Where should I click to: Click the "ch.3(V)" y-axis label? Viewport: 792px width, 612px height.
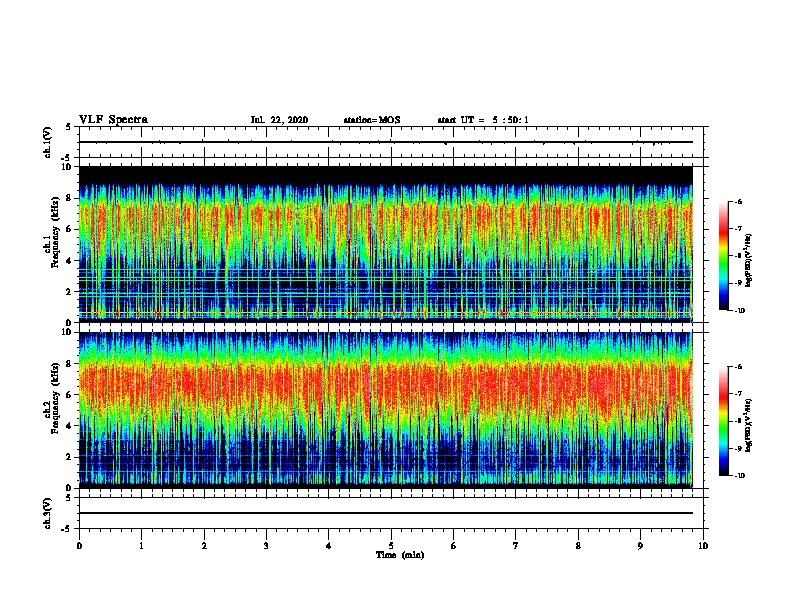tap(48, 513)
